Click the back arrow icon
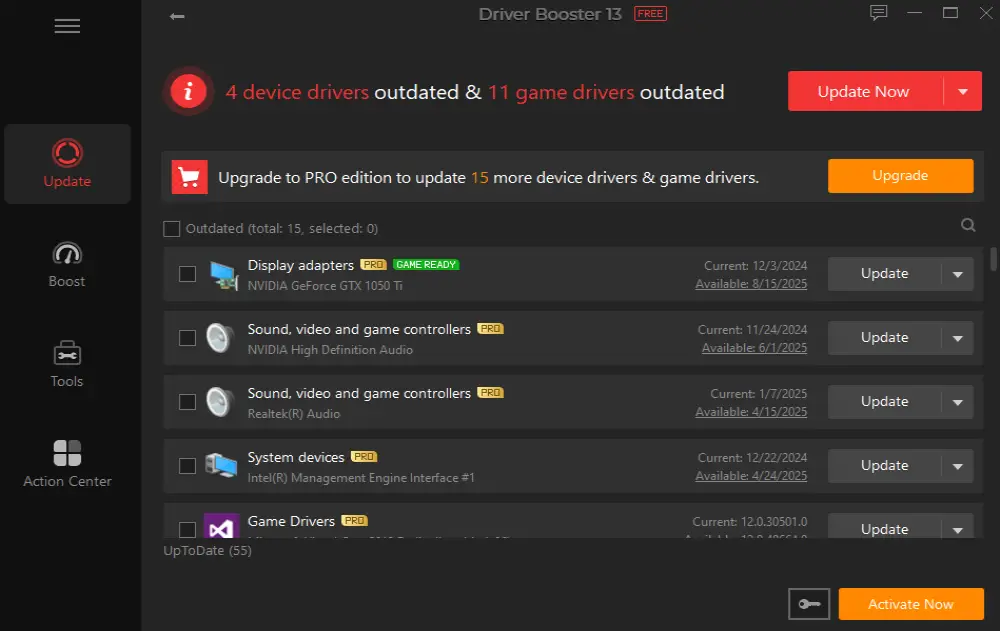 177,16
